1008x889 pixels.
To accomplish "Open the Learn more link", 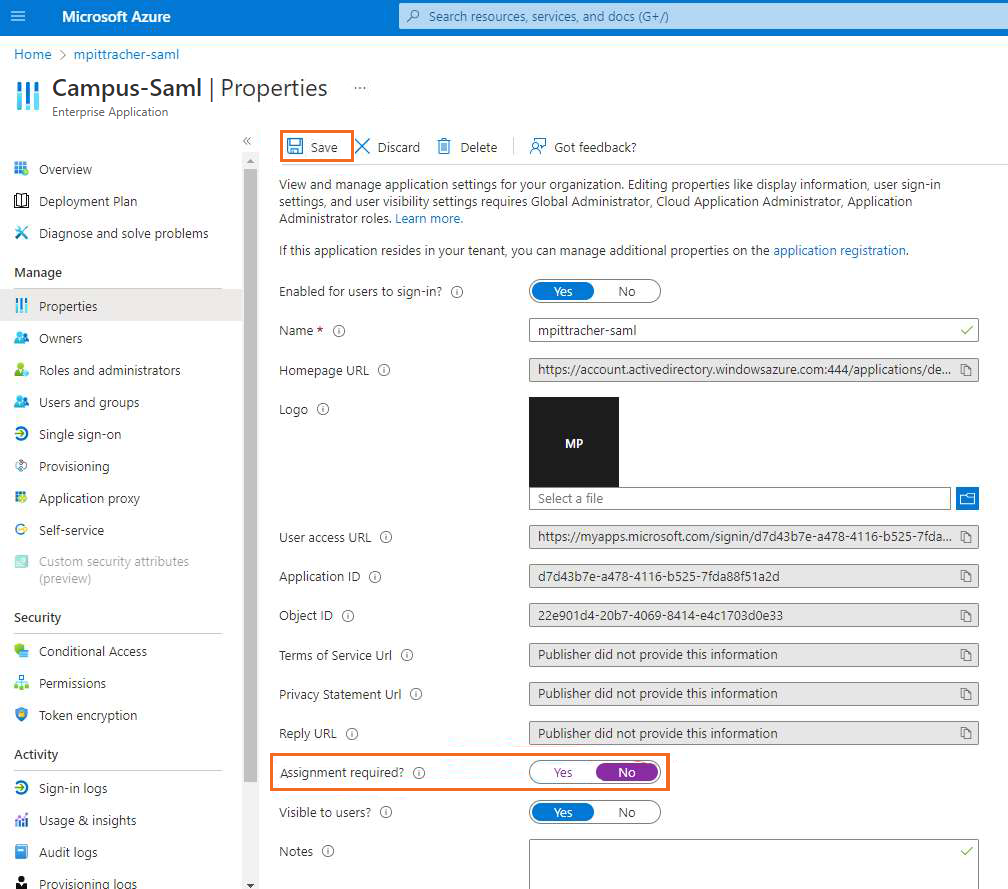I will [429, 219].
